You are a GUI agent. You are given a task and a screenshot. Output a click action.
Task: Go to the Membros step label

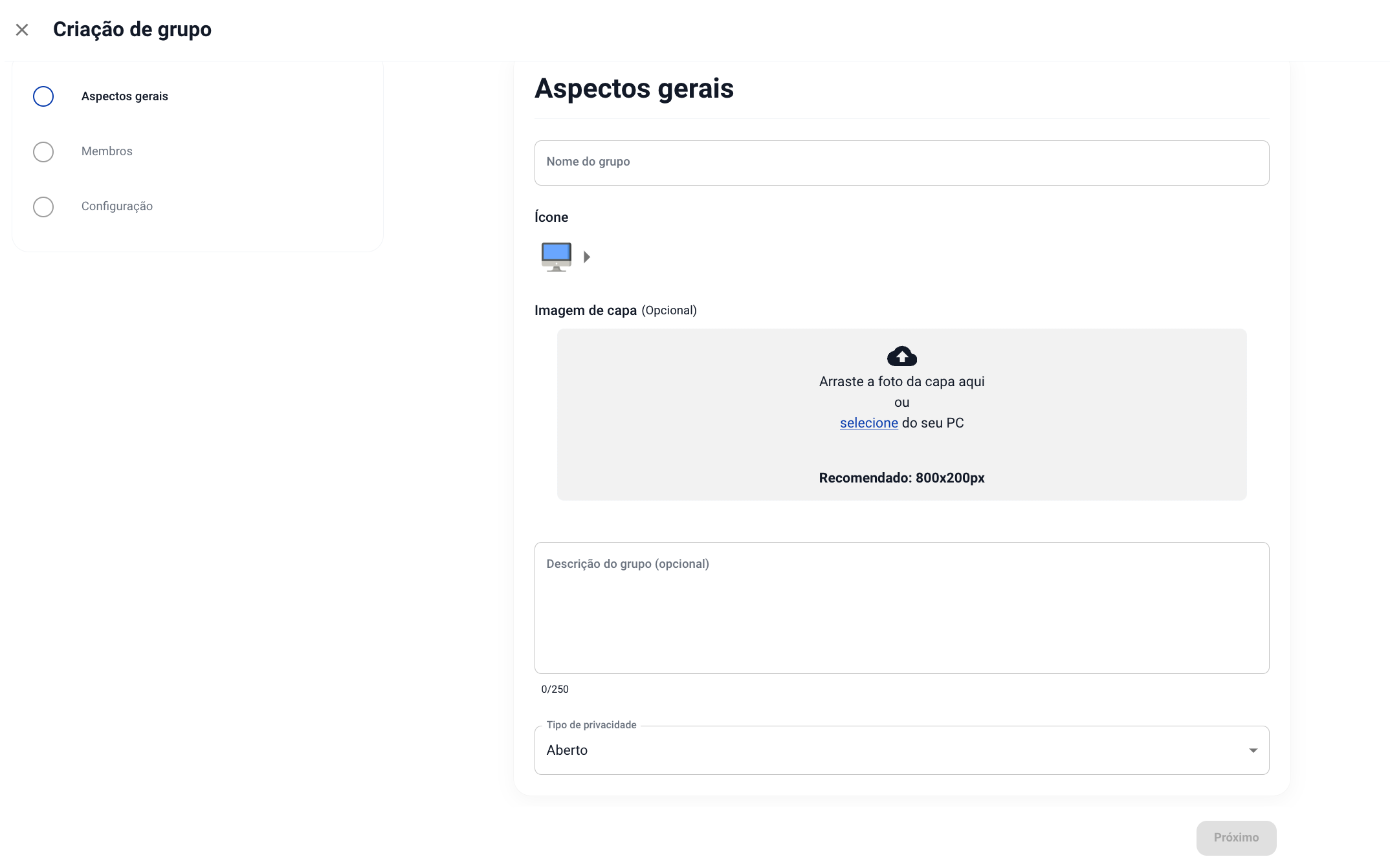point(107,151)
